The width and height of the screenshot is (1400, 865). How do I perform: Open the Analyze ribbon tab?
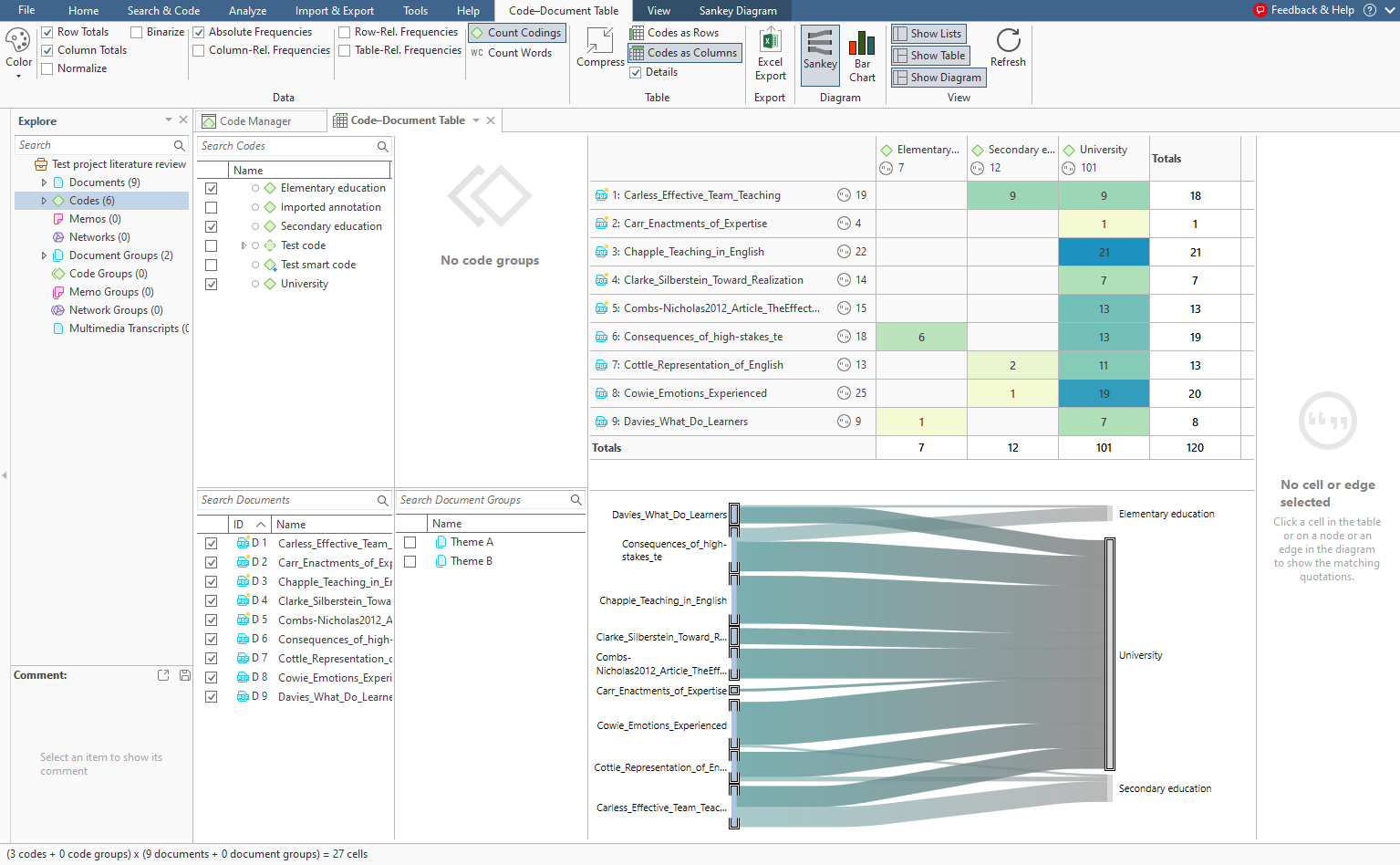pos(247,11)
